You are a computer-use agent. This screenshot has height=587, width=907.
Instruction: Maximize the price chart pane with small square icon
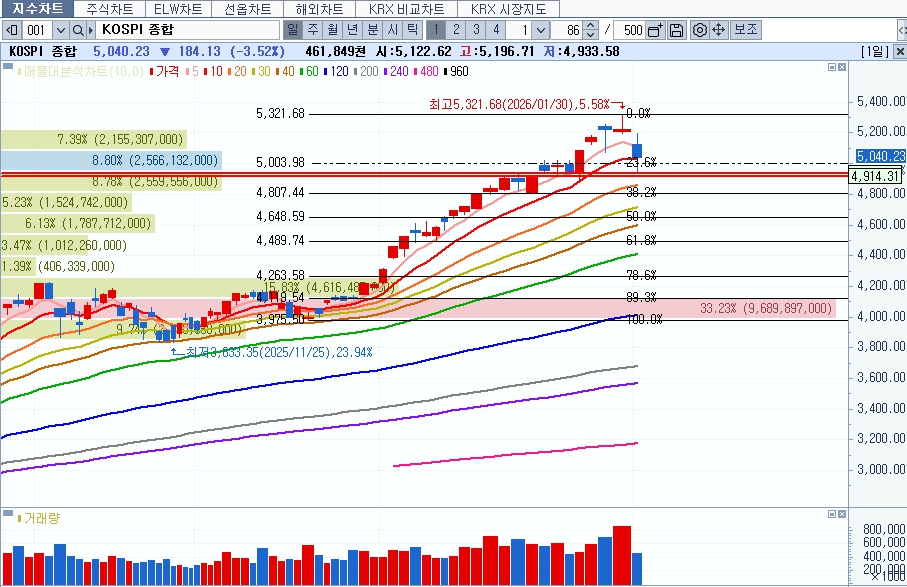coord(829,68)
